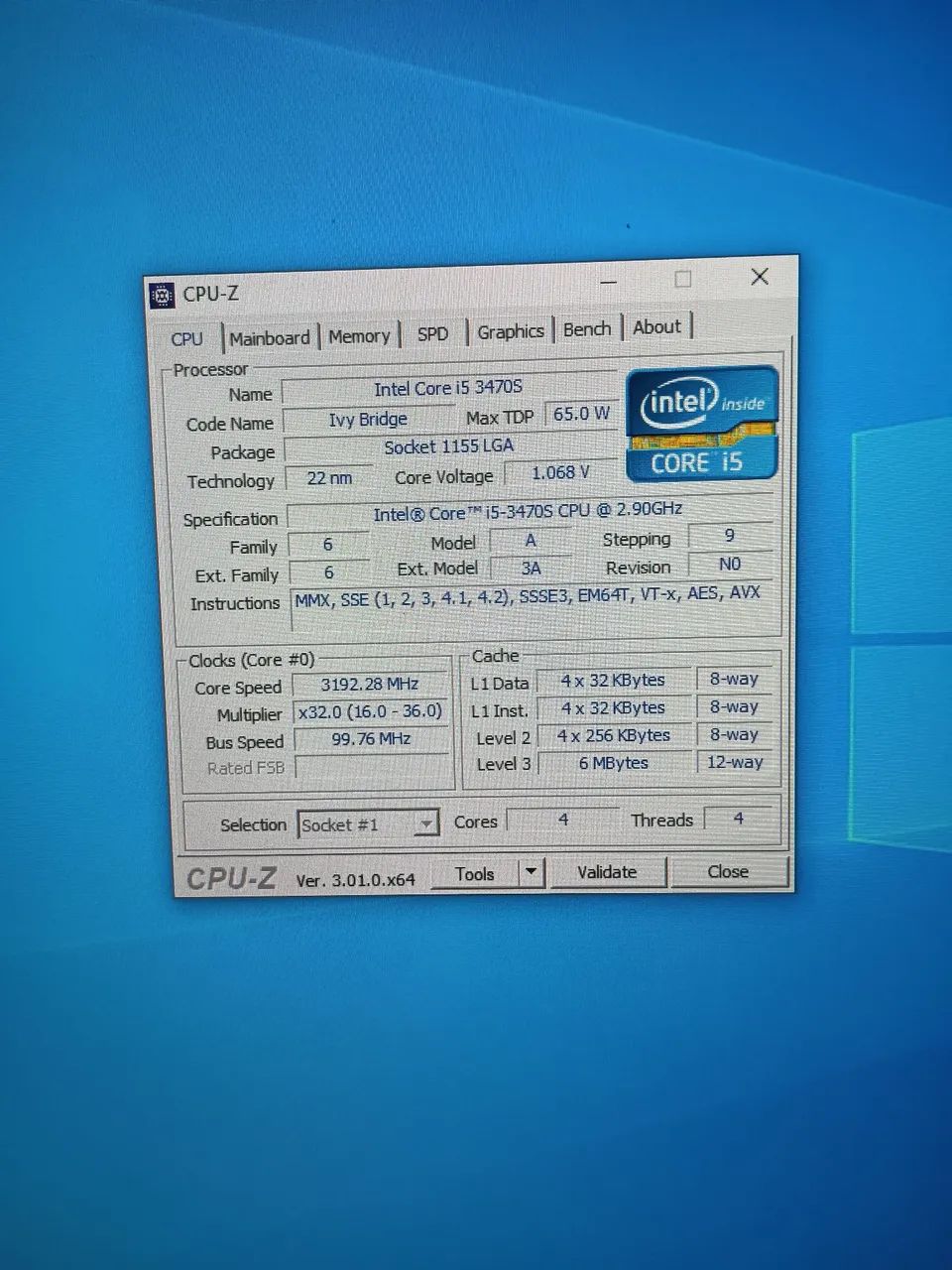Close CPU-Z with the X button
Screen dimensions: 952x1270
pyautogui.click(x=760, y=277)
